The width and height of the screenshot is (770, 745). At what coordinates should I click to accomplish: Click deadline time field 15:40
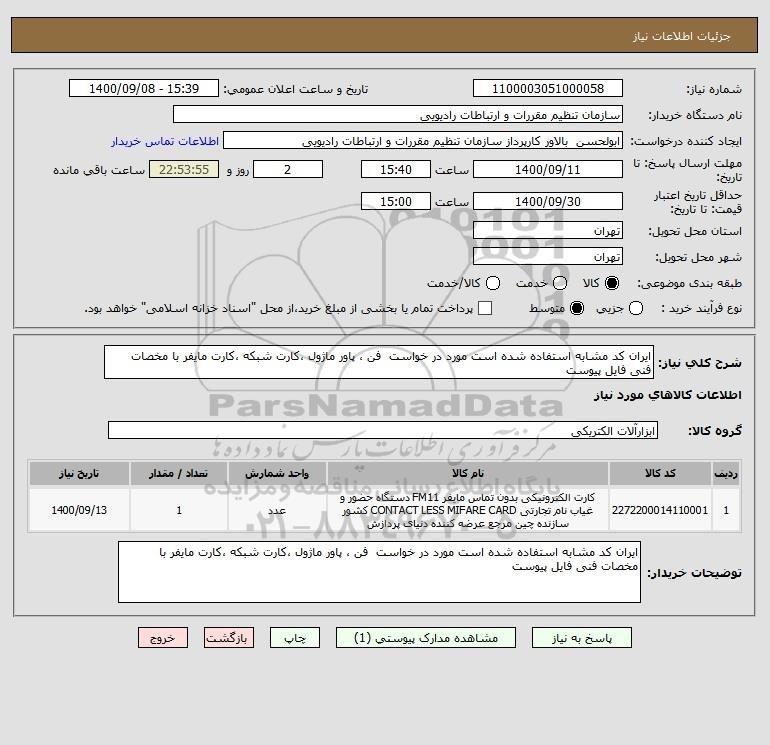[396, 169]
